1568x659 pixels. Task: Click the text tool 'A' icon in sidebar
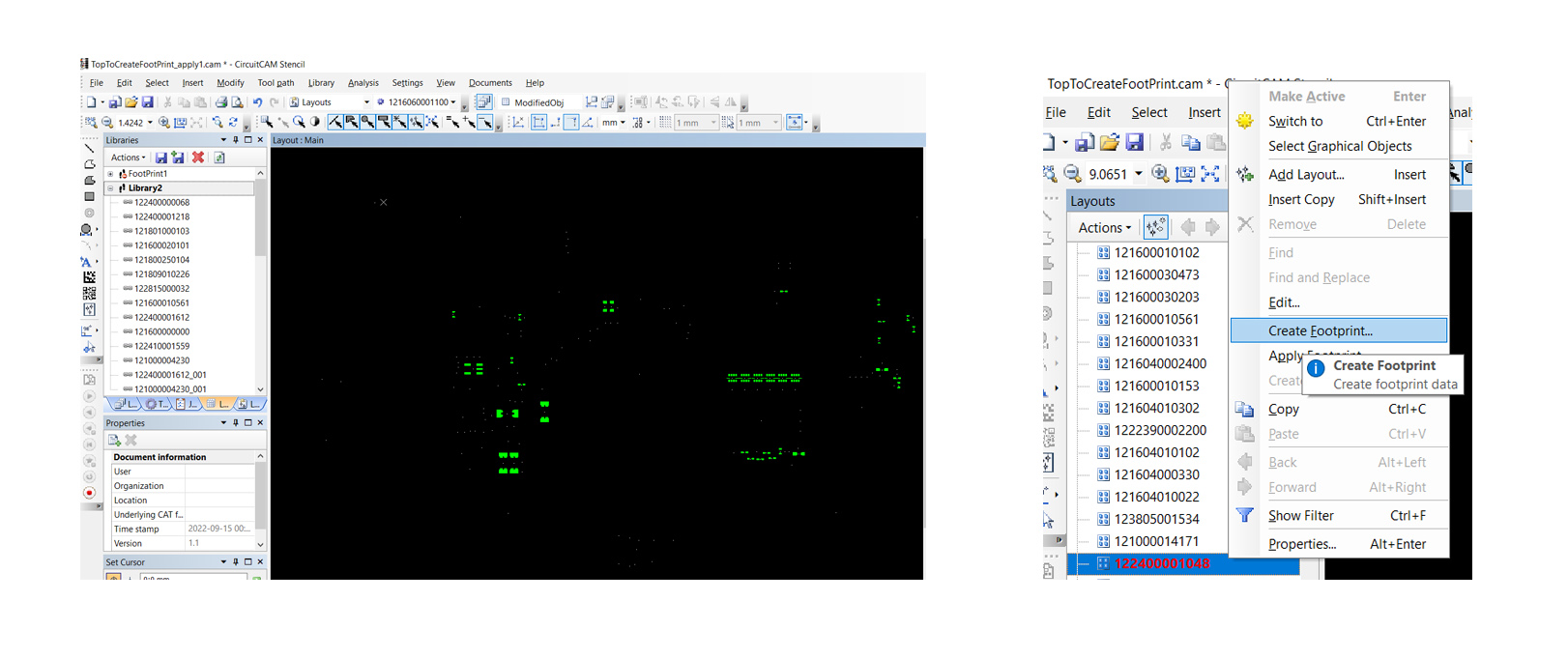pos(87,262)
